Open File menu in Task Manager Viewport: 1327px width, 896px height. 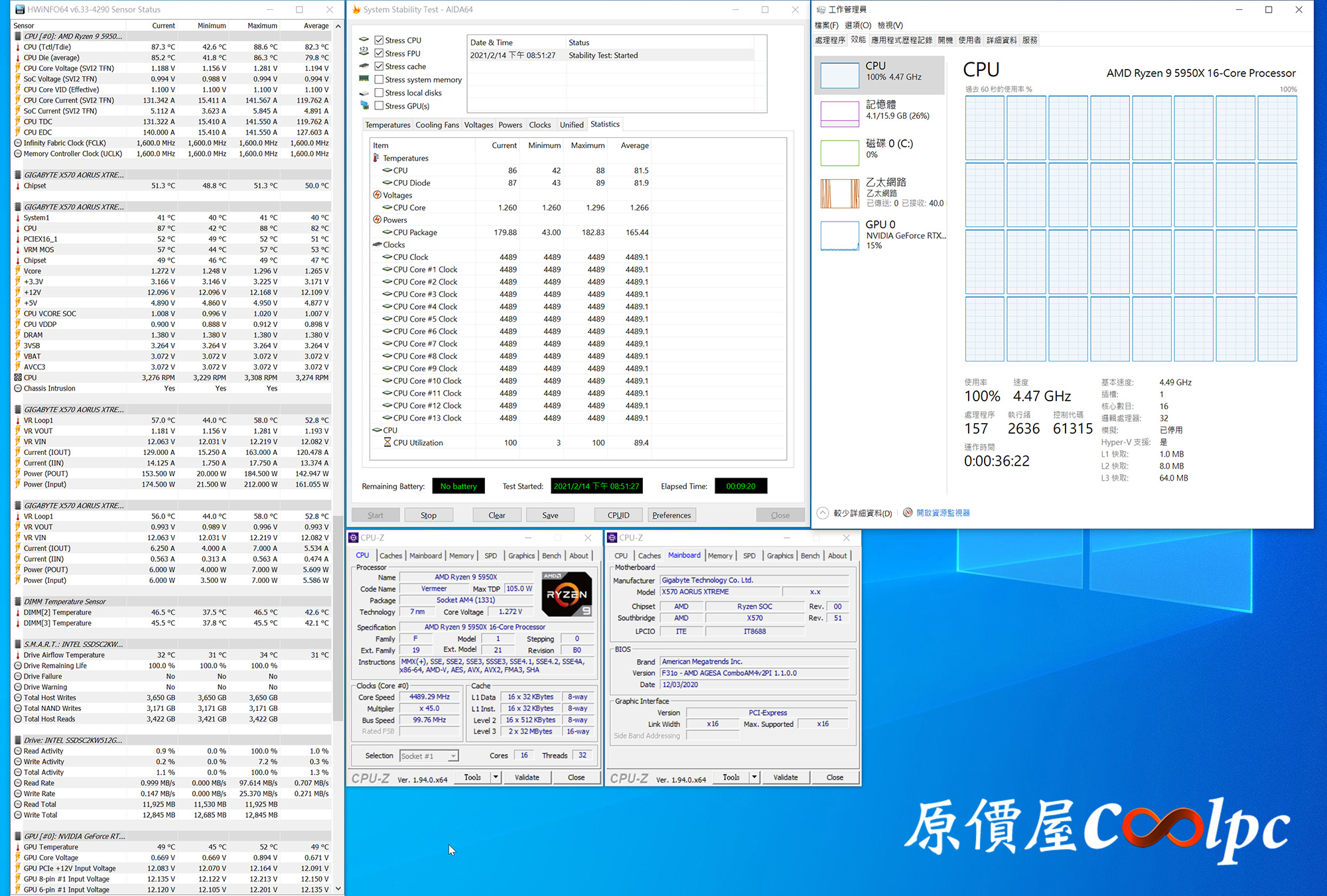pyautogui.click(x=826, y=25)
